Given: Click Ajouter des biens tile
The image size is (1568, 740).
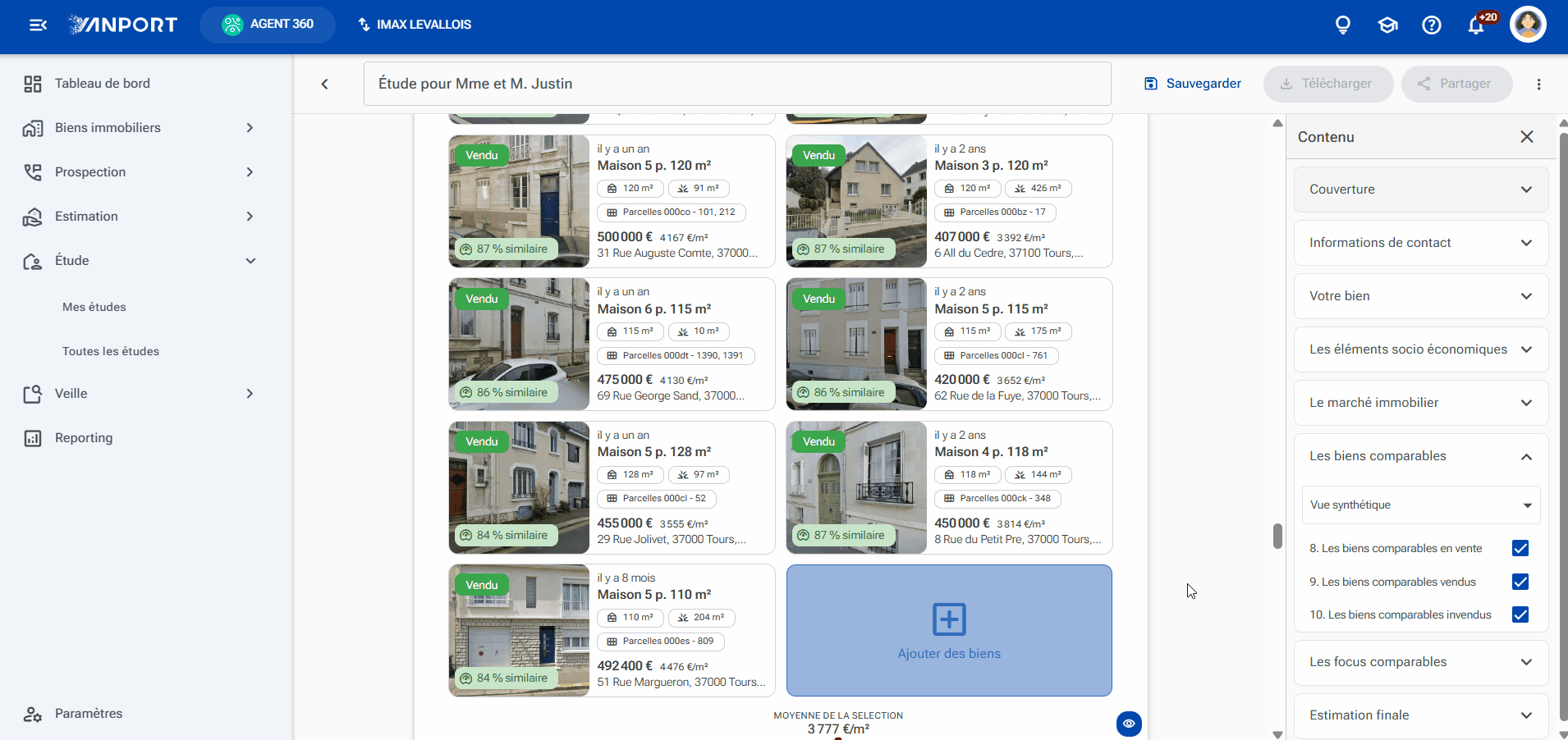Looking at the screenshot, I should (x=949, y=630).
